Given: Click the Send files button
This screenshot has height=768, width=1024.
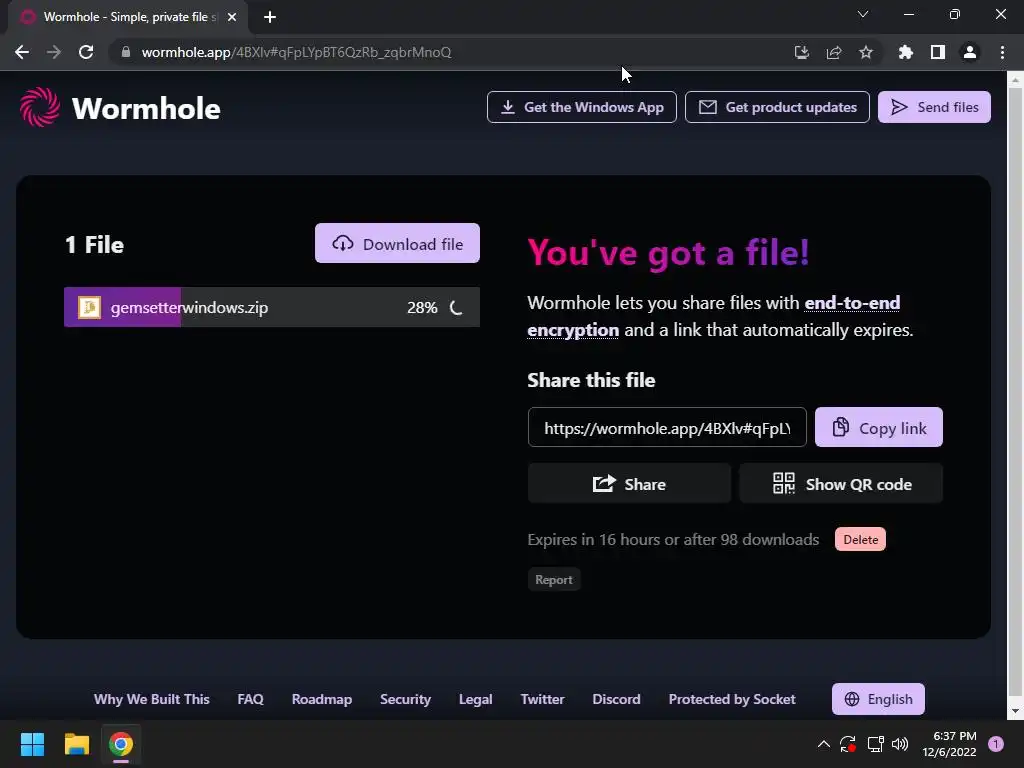Looking at the screenshot, I should [x=934, y=107].
